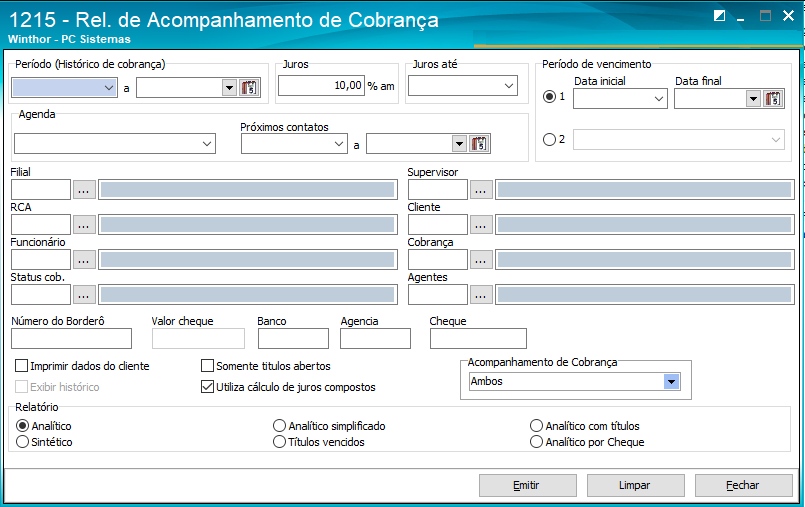
Task: Select Período de vencimento option 2
Action: click(549, 139)
